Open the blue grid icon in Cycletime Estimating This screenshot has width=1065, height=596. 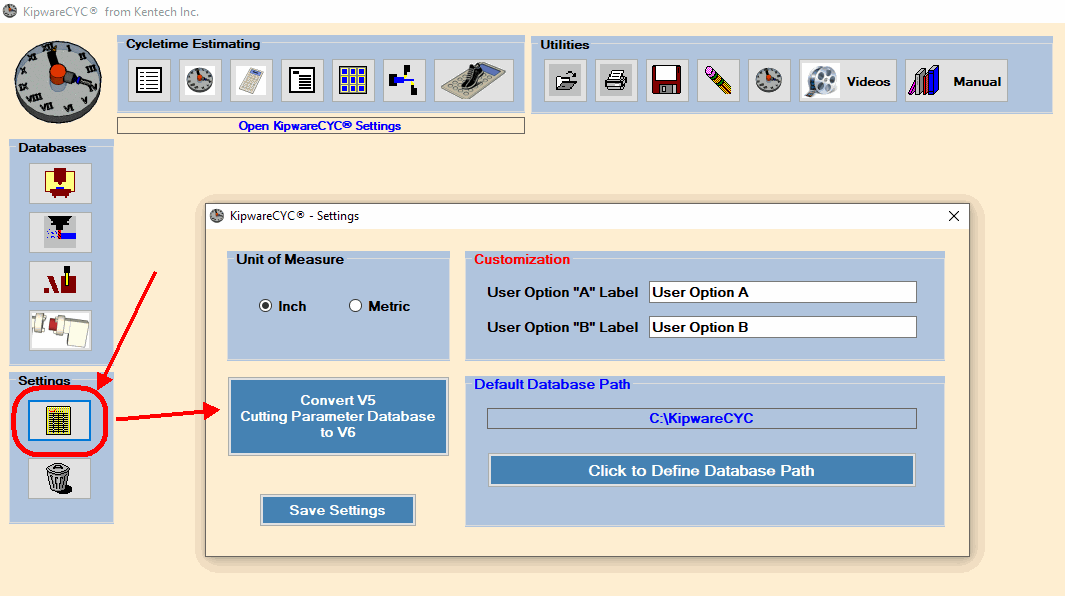pos(353,81)
